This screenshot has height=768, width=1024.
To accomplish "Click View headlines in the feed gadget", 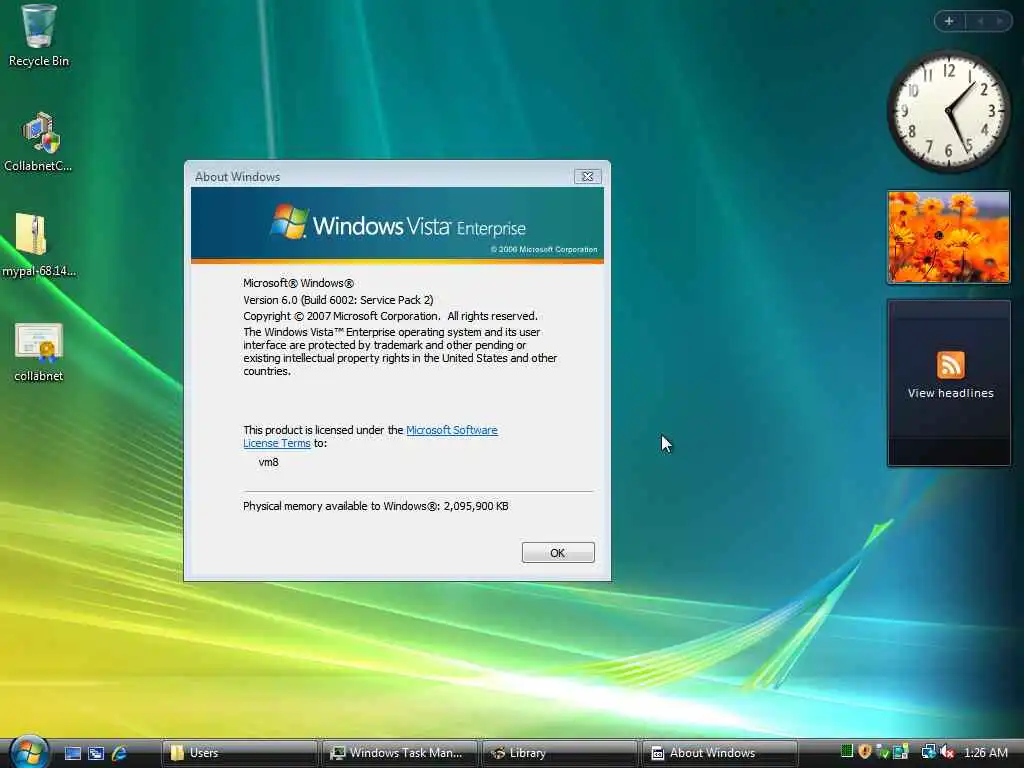I will pos(950,393).
